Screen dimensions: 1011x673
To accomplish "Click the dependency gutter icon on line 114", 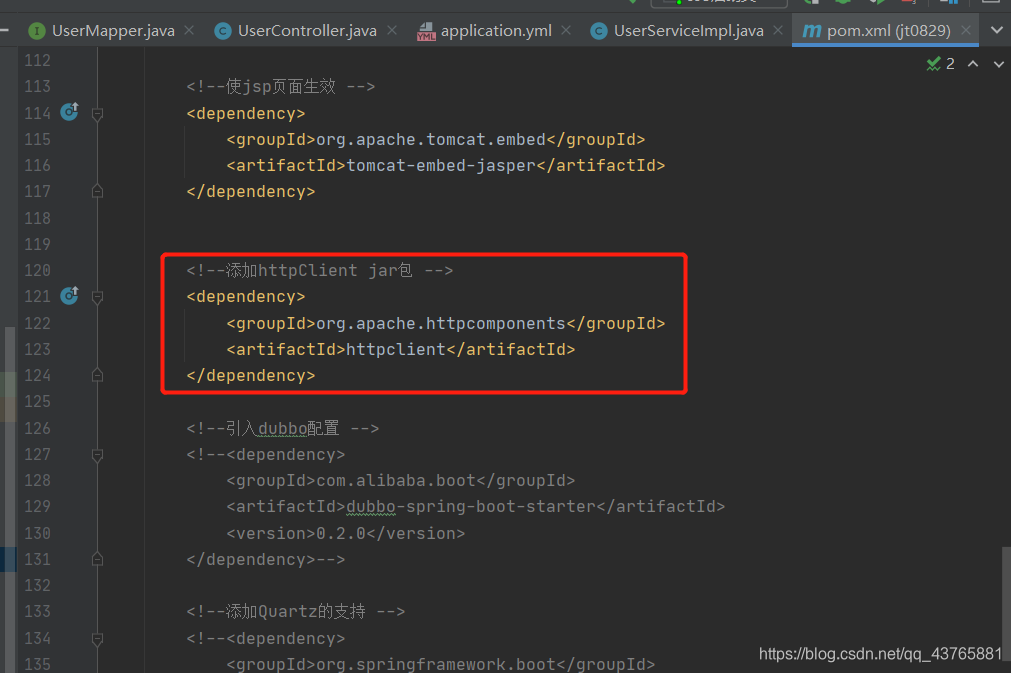I will (x=70, y=112).
